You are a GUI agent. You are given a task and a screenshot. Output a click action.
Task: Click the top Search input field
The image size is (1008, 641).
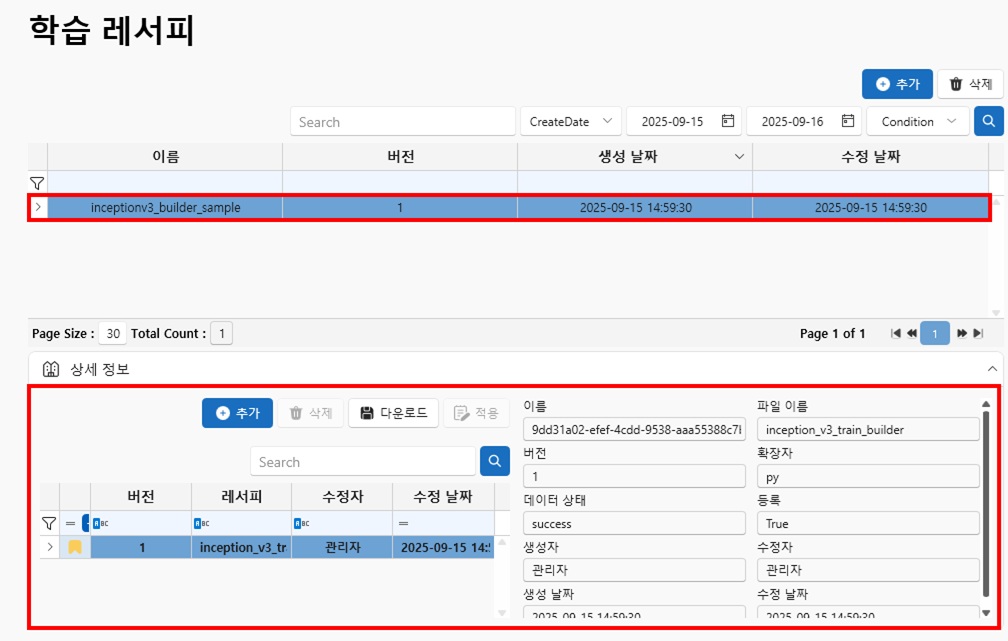point(402,121)
